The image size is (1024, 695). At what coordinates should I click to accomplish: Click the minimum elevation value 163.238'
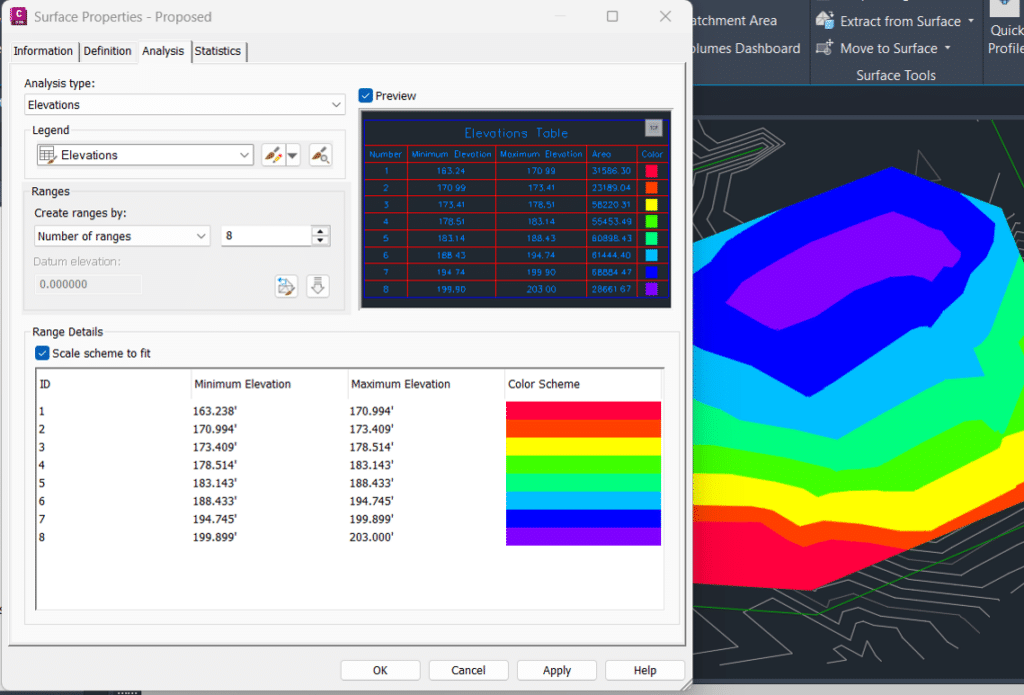pos(215,411)
